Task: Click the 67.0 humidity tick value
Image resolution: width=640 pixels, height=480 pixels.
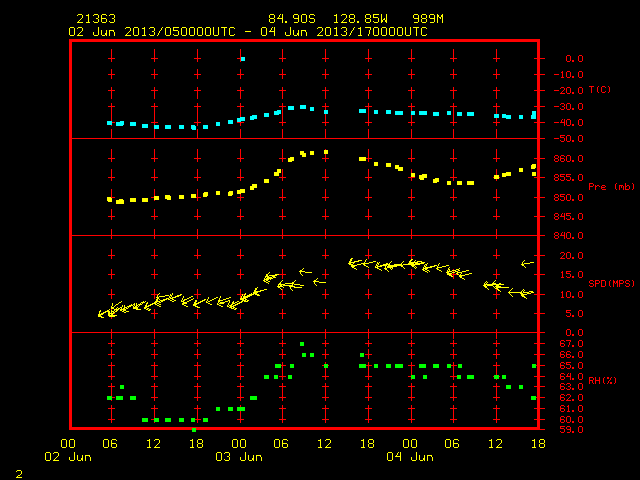Action: click(x=571, y=344)
